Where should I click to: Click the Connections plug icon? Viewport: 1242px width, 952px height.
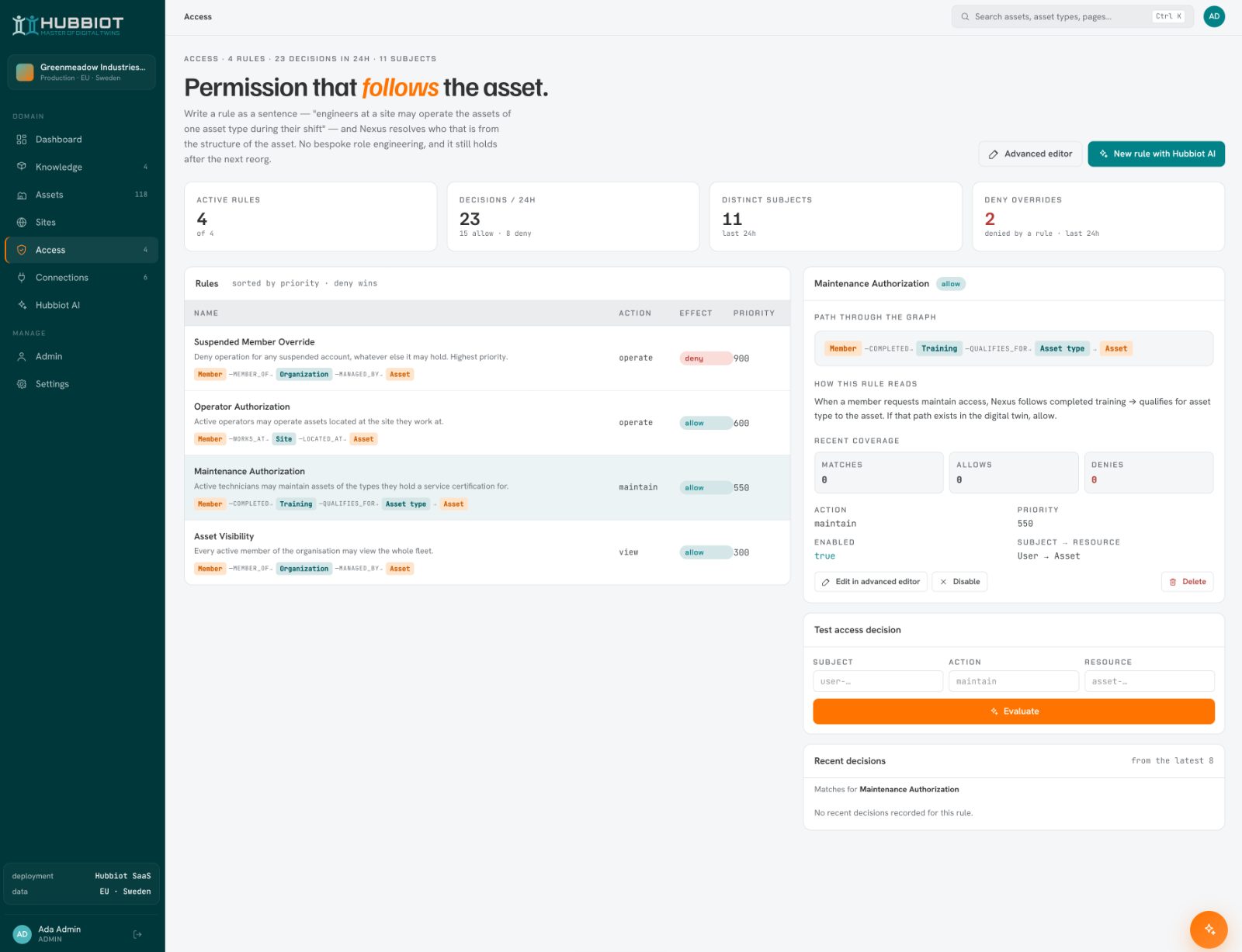[x=22, y=278]
